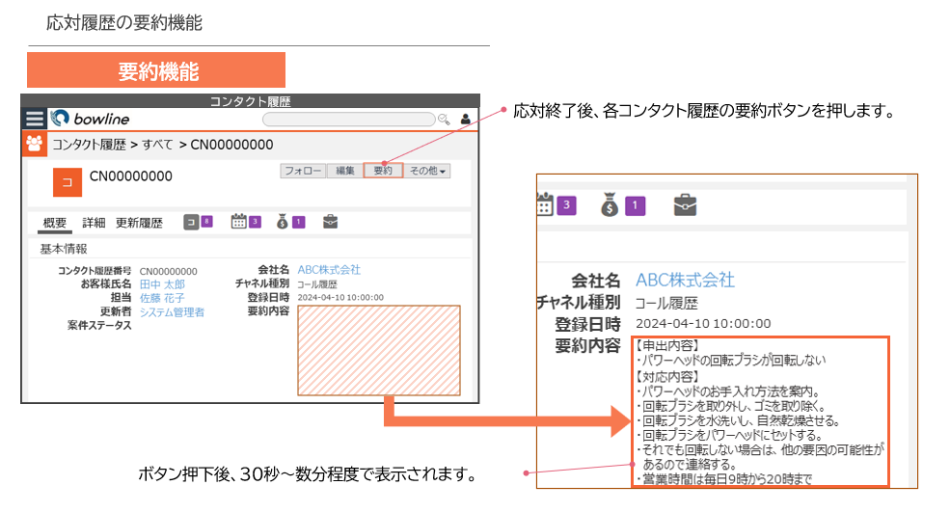Expand the その他 dropdown
This screenshot has width=950, height=512.
coord(427,171)
